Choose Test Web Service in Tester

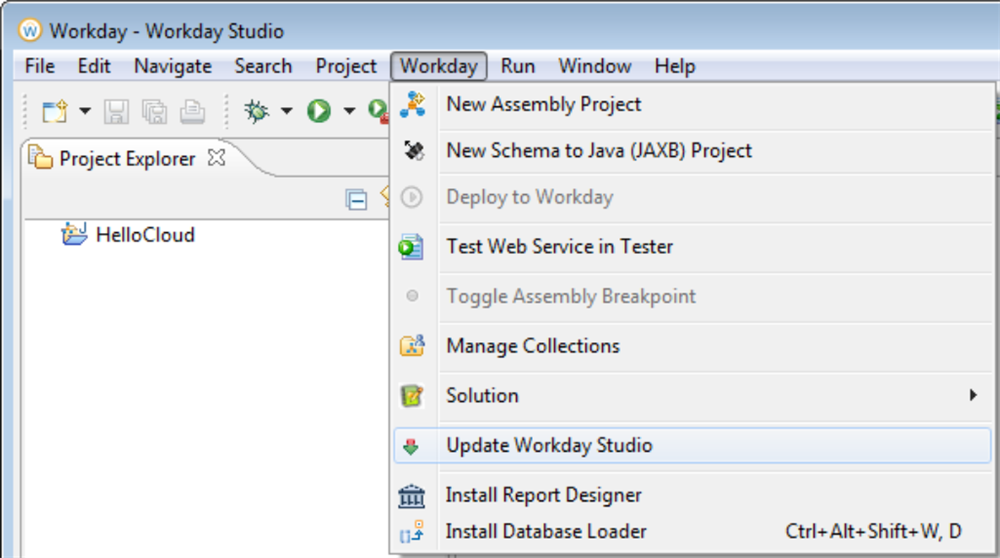click(693, 247)
